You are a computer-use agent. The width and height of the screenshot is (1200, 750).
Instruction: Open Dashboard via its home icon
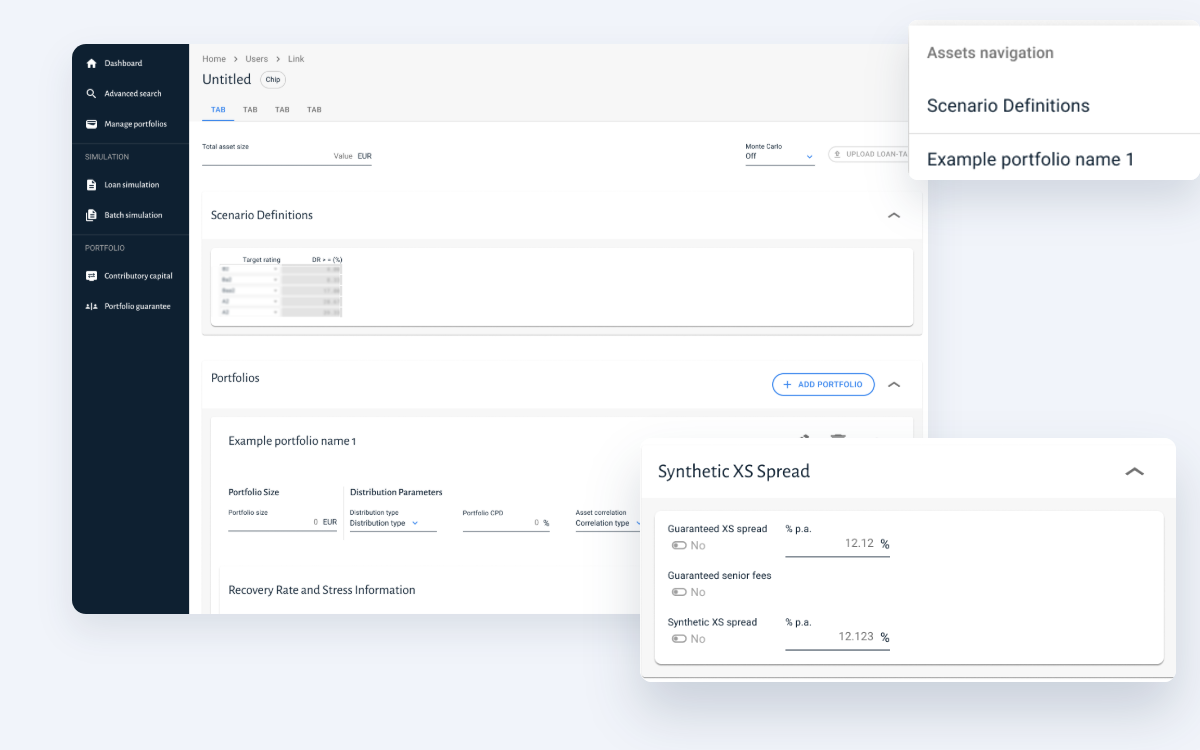91,63
